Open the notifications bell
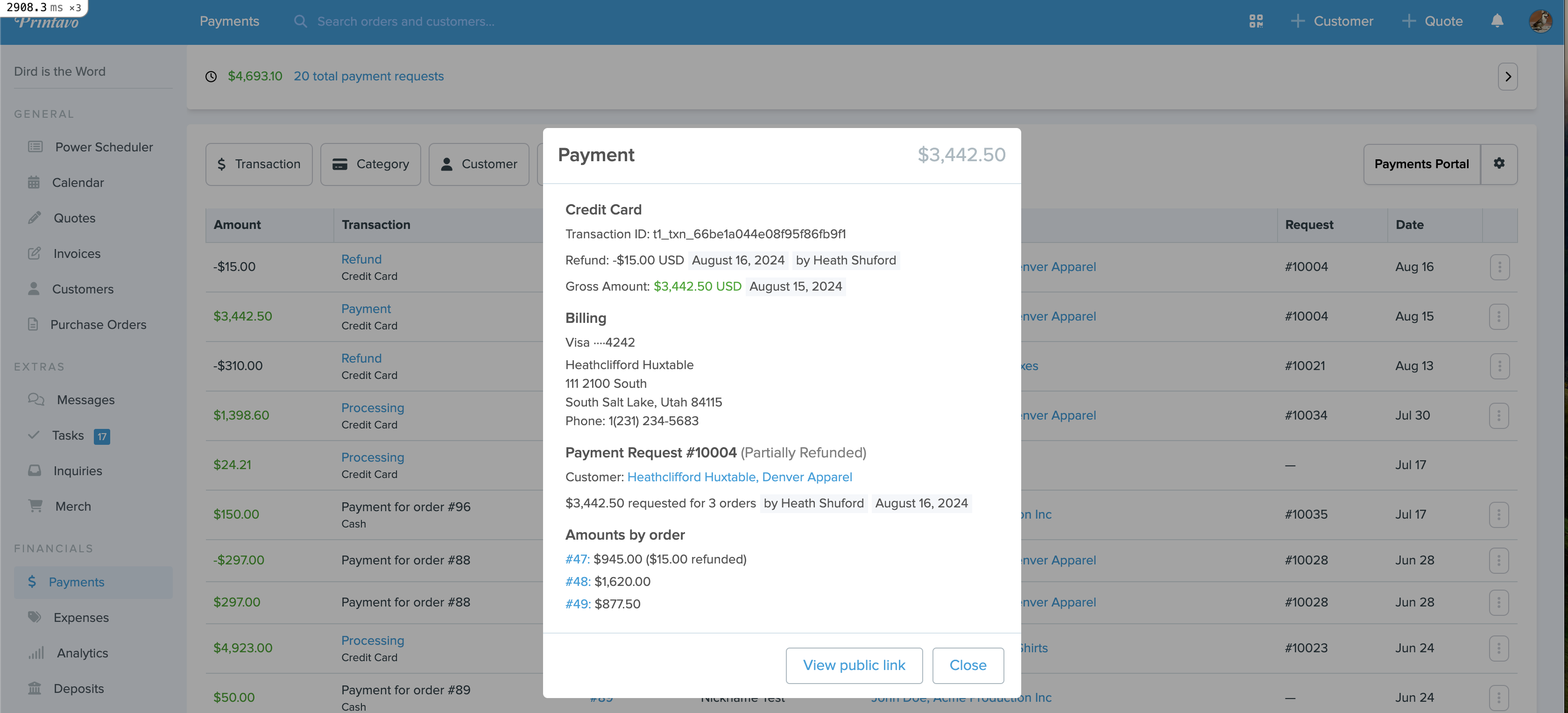1568x713 pixels. [1497, 21]
